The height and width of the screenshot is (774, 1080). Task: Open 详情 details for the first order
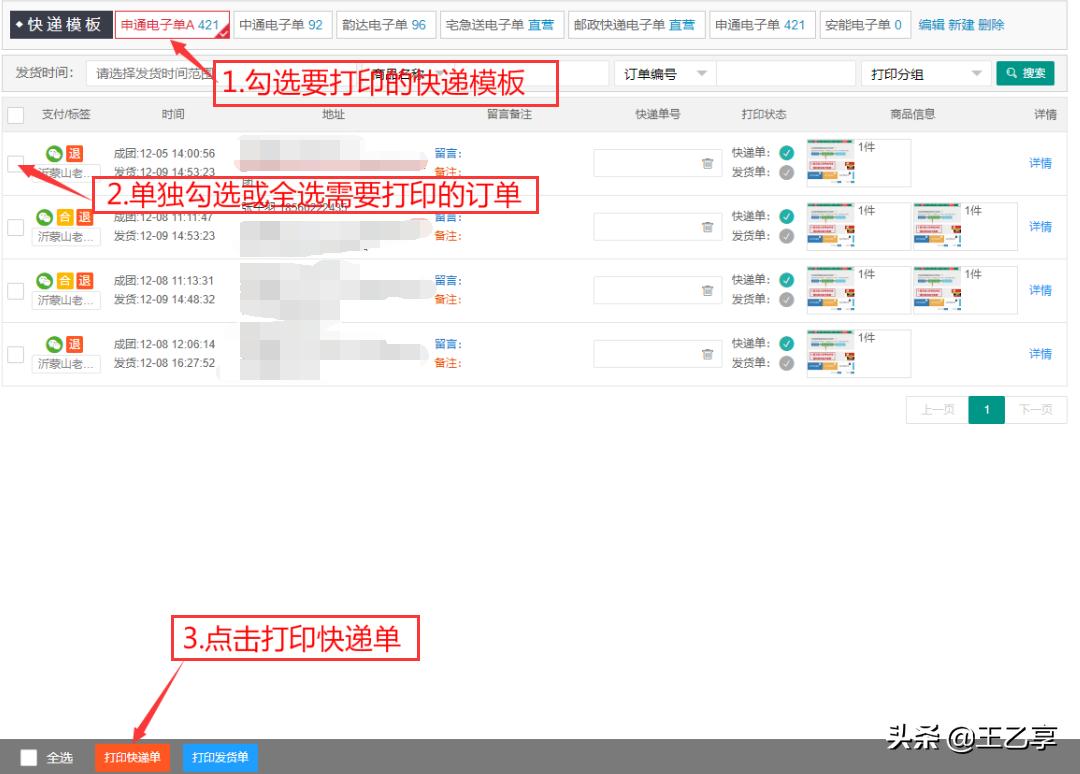1040,163
